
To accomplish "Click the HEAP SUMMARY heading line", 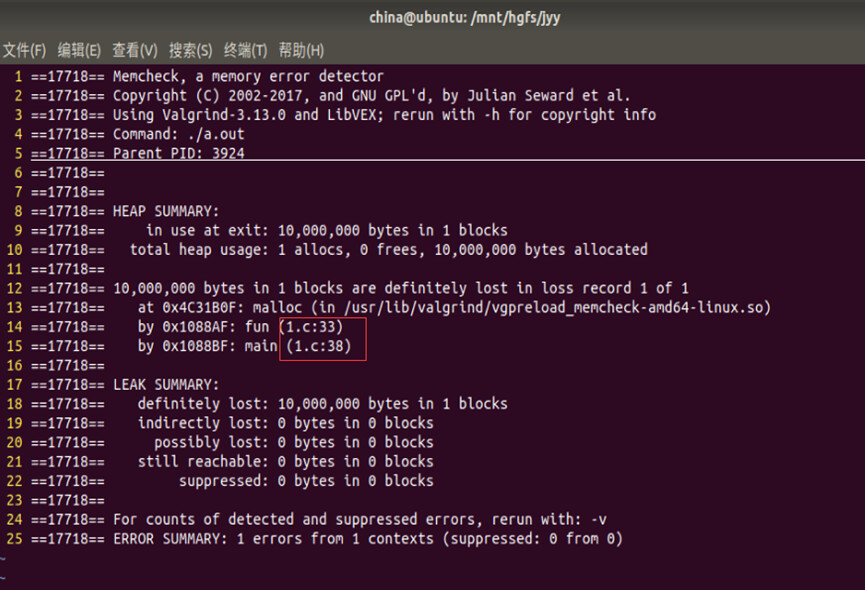I will [x=165, y=211].
